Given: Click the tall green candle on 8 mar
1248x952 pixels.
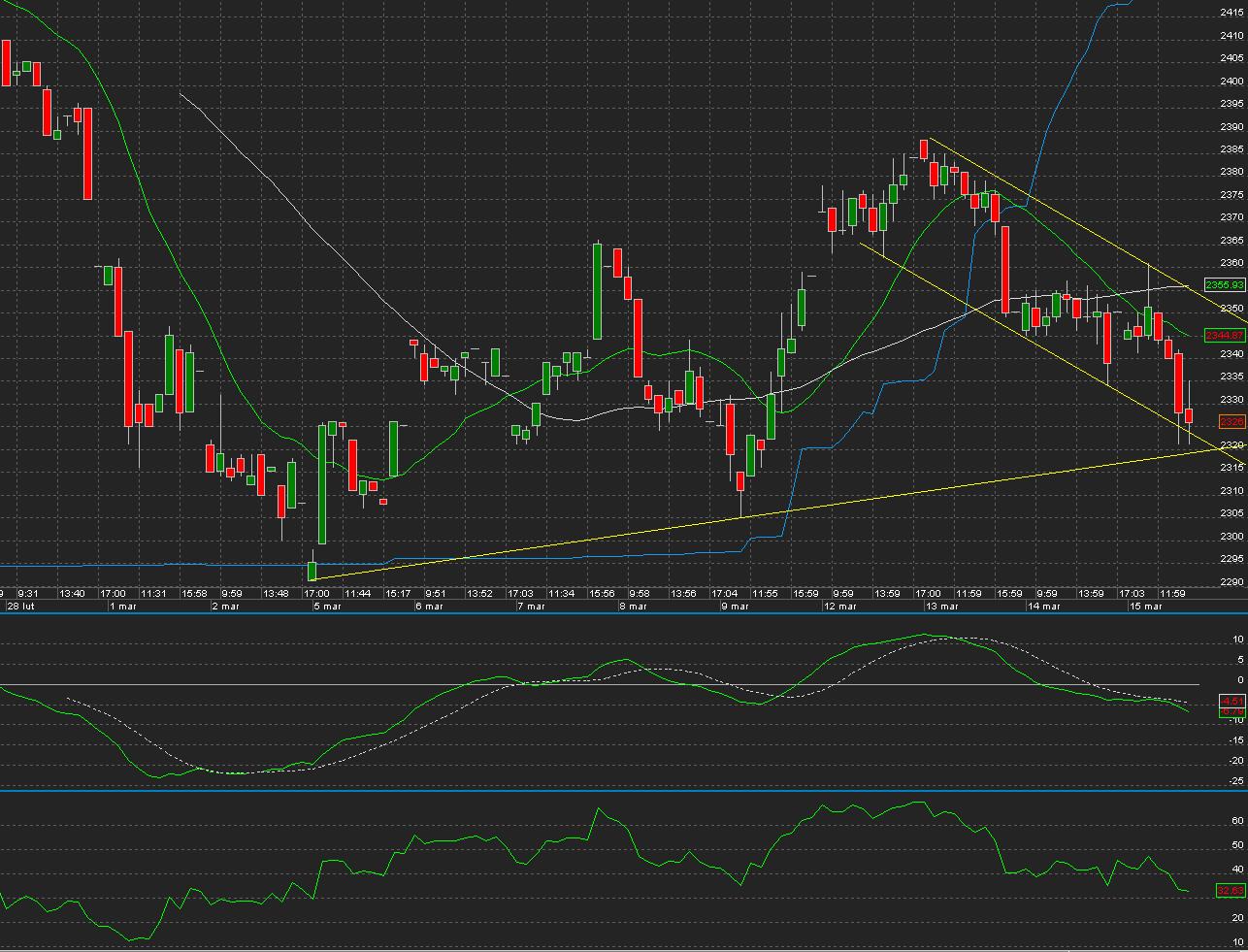Looking at the screenshot, I should [x=599, y=291].
